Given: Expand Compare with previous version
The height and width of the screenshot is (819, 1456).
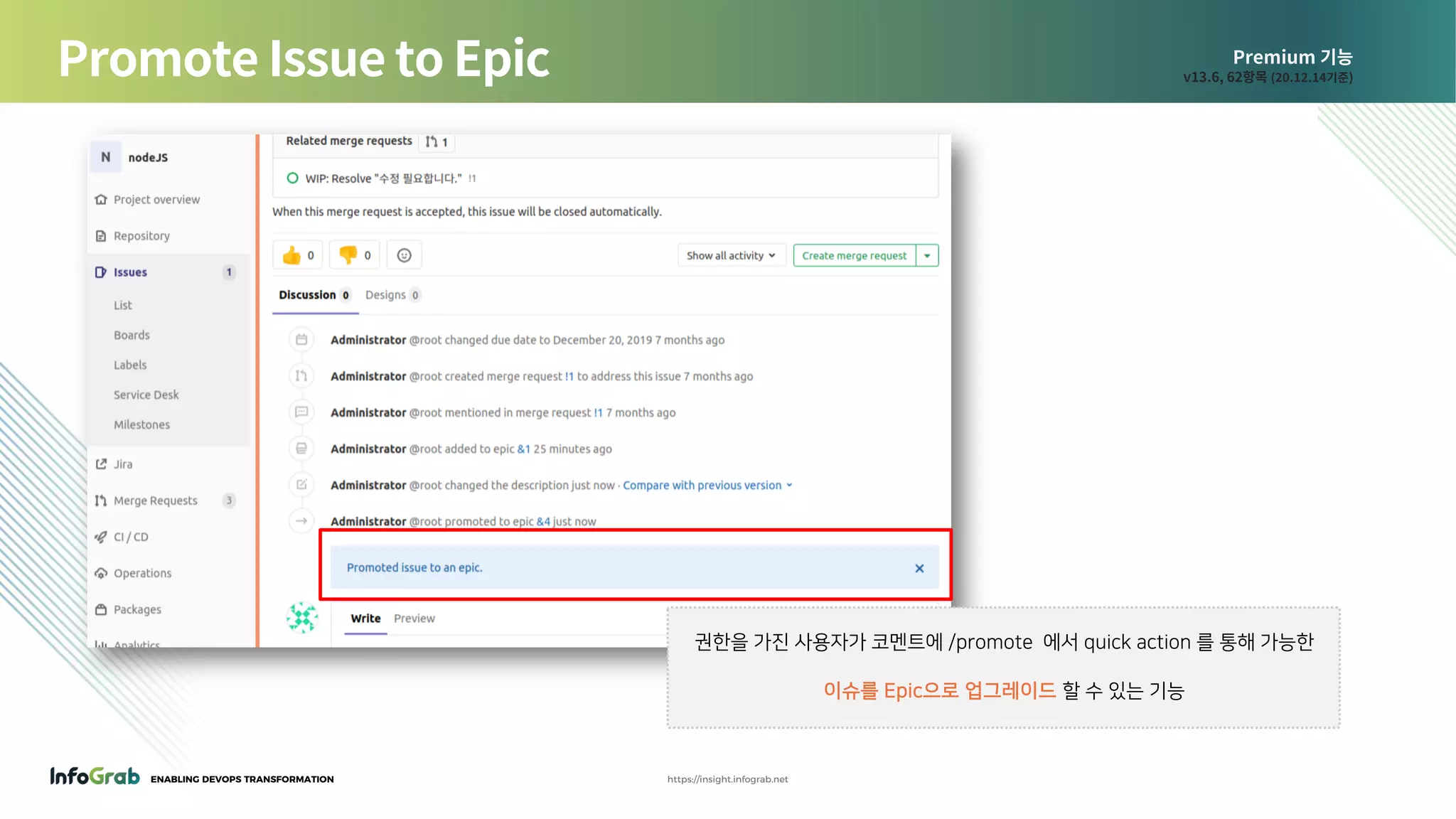Looking at the screenshot, I should [x=707, y=485].
